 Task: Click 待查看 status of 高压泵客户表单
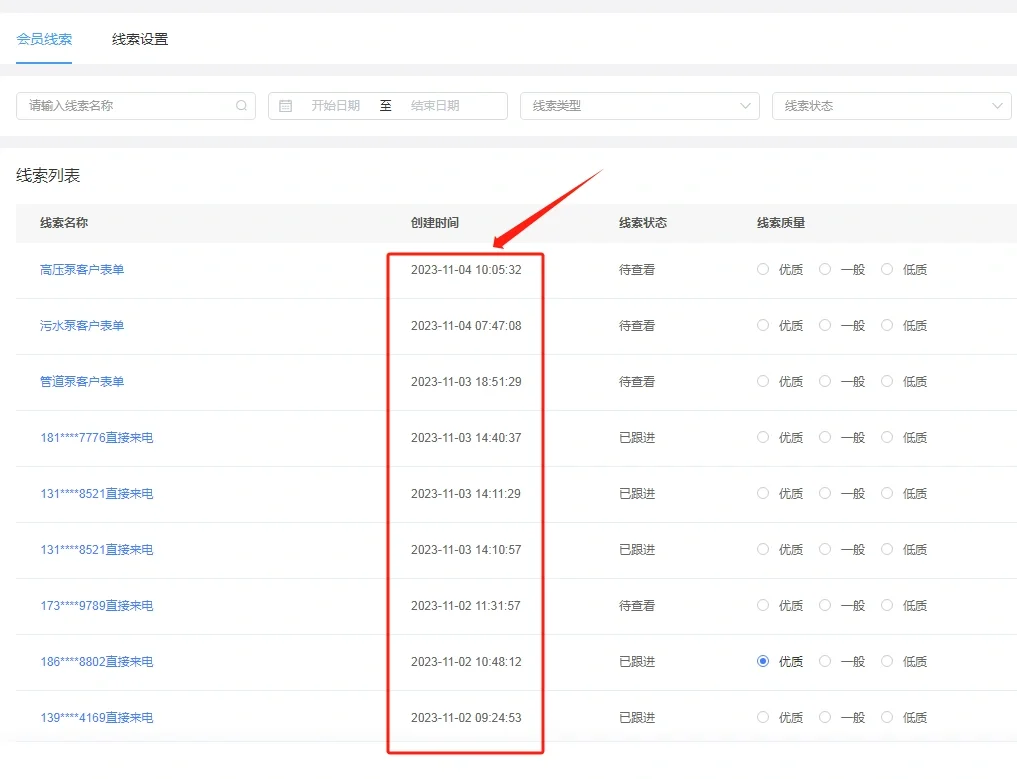click(x=637, y=270)
